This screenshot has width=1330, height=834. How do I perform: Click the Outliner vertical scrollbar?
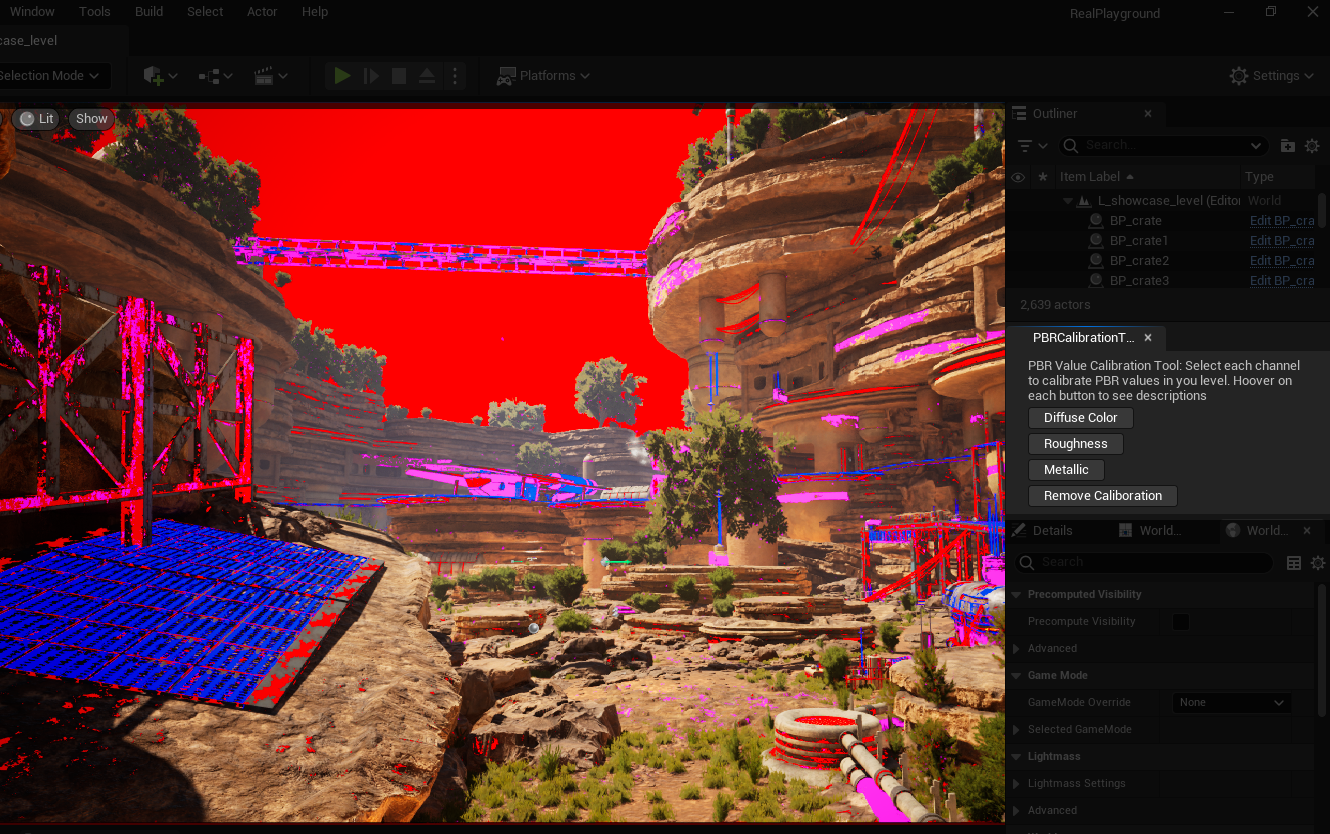point(1322,212)
